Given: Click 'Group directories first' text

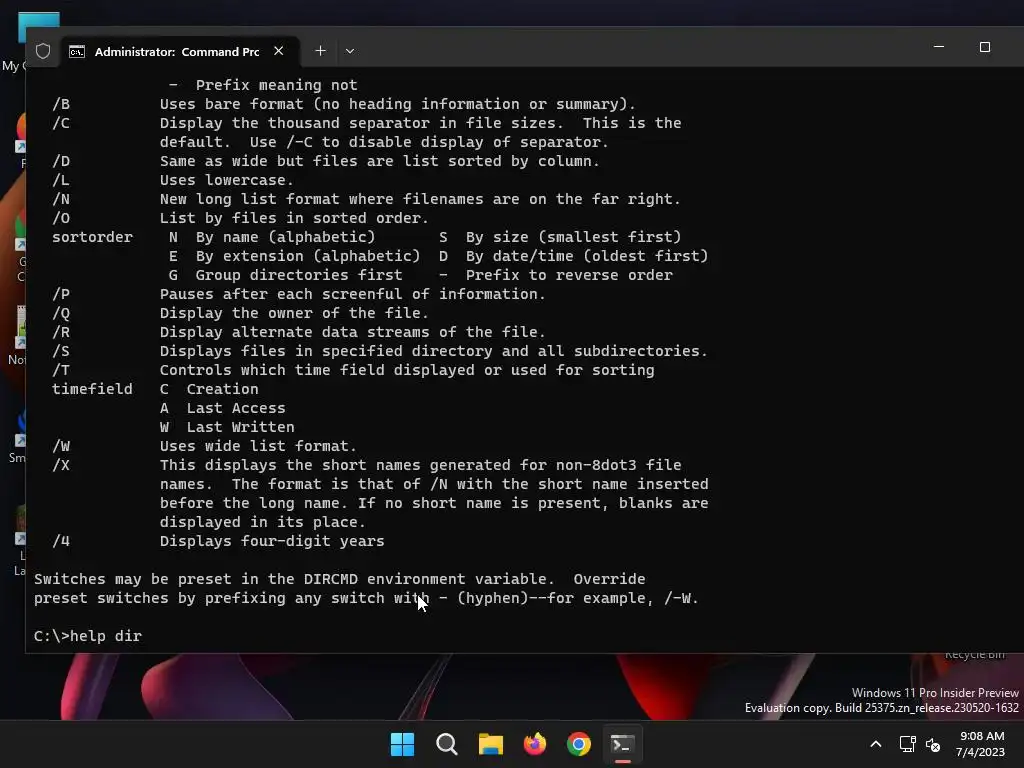Looking at the screenshot, I should (298, 275).
